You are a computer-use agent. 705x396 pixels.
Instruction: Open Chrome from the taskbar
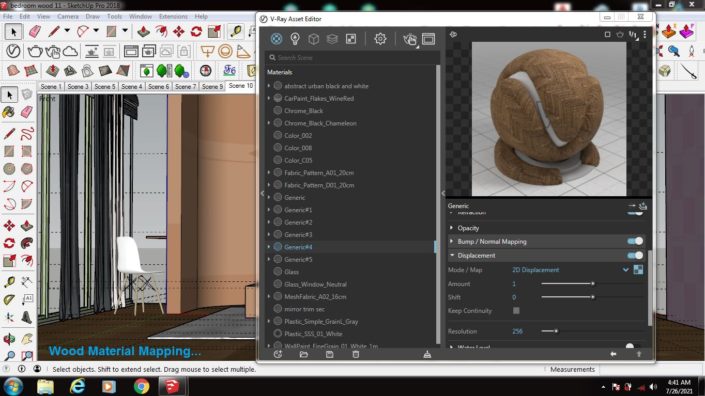pyautogui.click(x=141, y=386)
